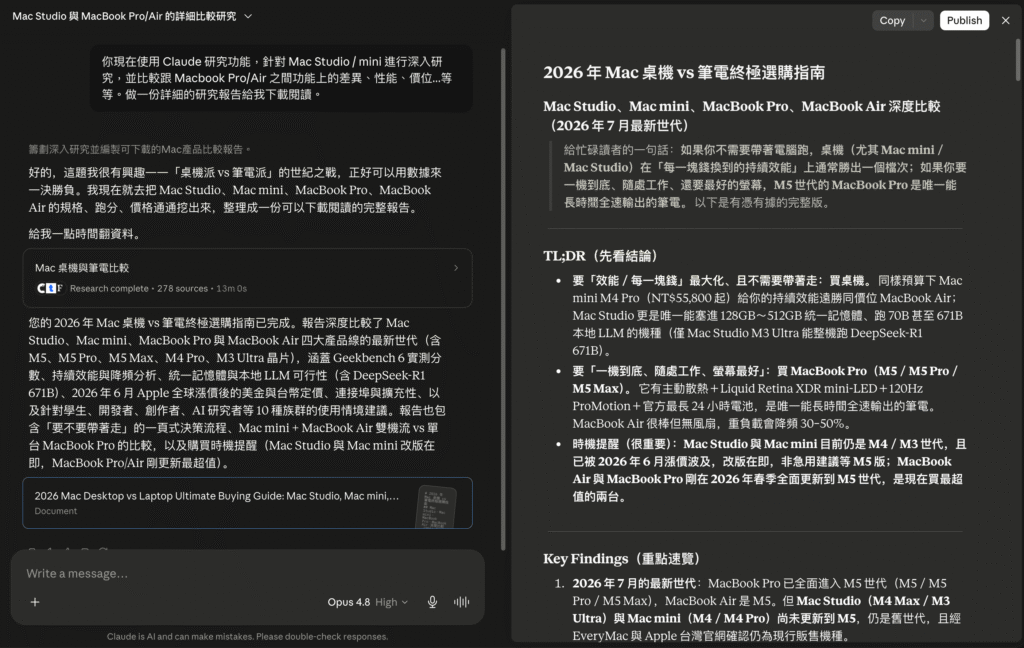Click bullet 要「一機到底、隨處工作、螢幕最好」

pos(765,397)
